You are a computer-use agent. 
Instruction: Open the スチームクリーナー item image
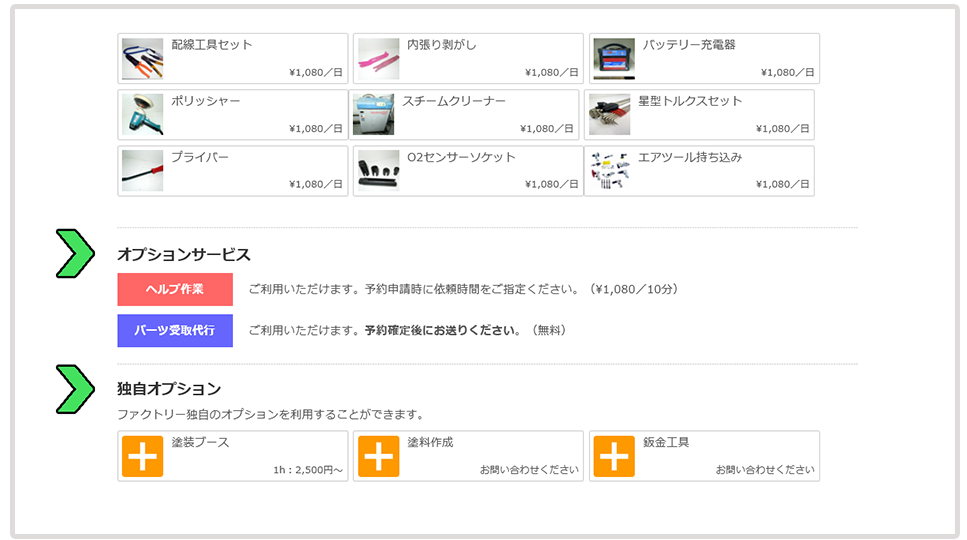[373, 115]
